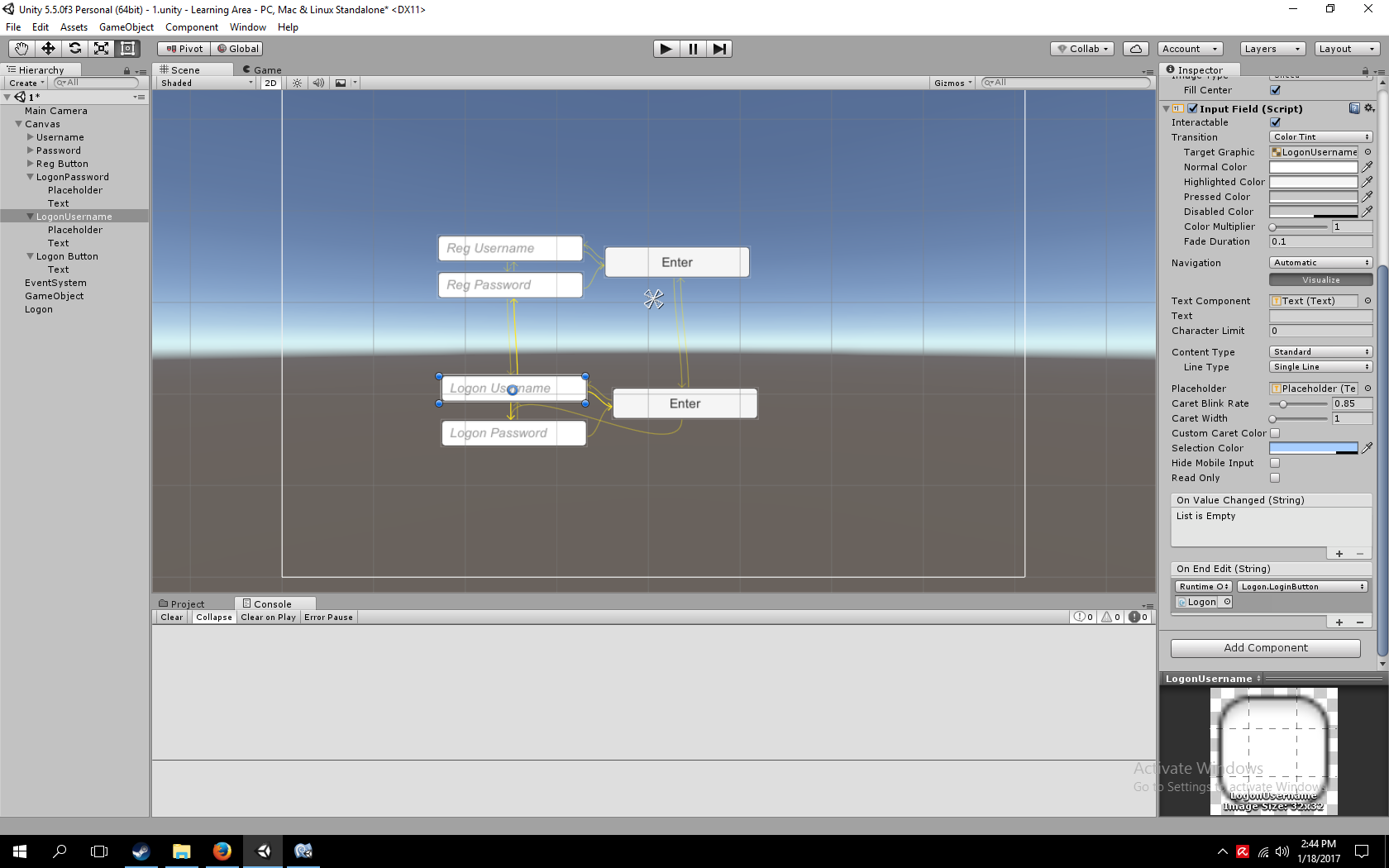The width and height of the screenshot is (1389, 868).
Task: Disable the Input Field script checkbox
Action: [1193, 108]
